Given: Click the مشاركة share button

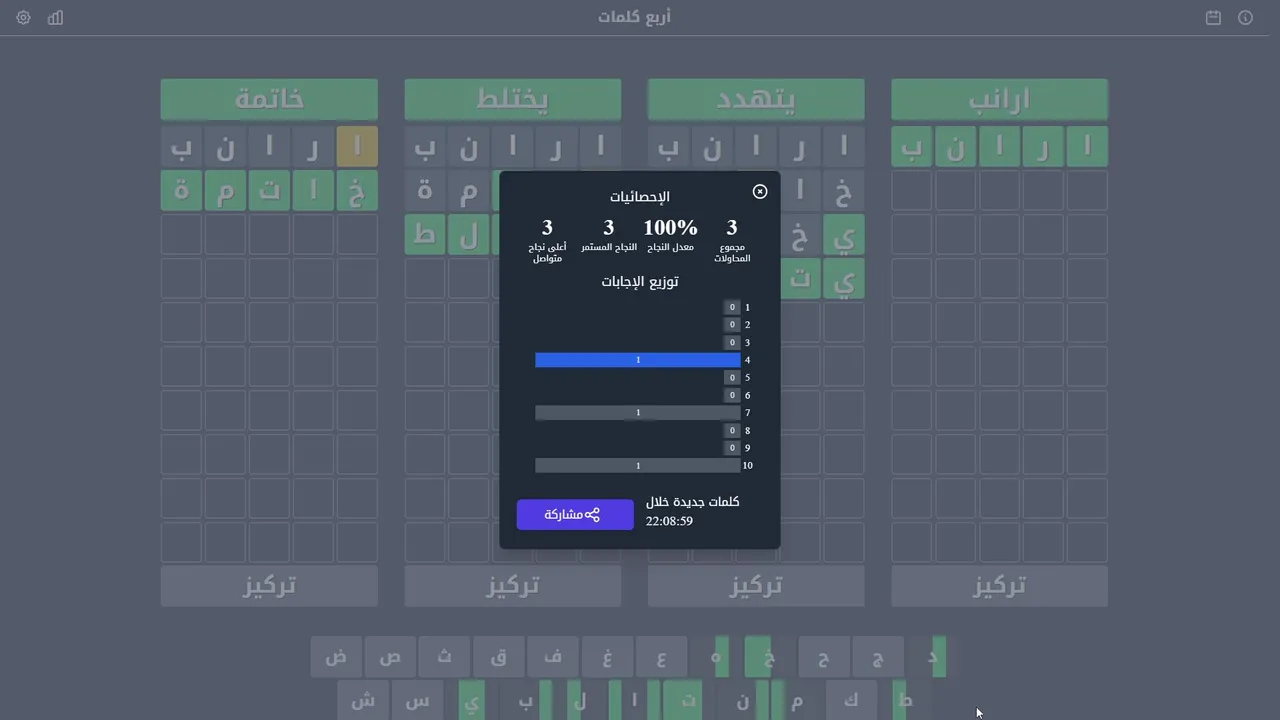Looking at the screenshot, I should point(575,515).
